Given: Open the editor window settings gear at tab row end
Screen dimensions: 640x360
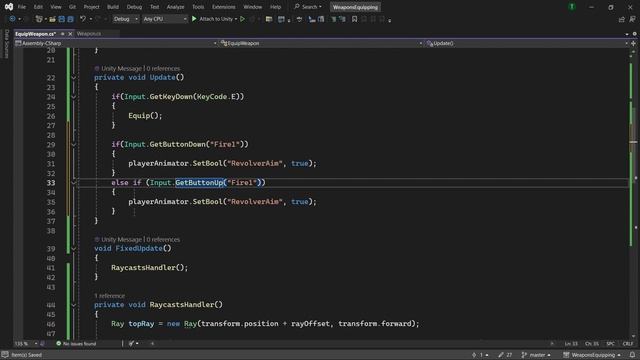Looking at the screenshot, I should pyautogui.click(x=634, y=34).
